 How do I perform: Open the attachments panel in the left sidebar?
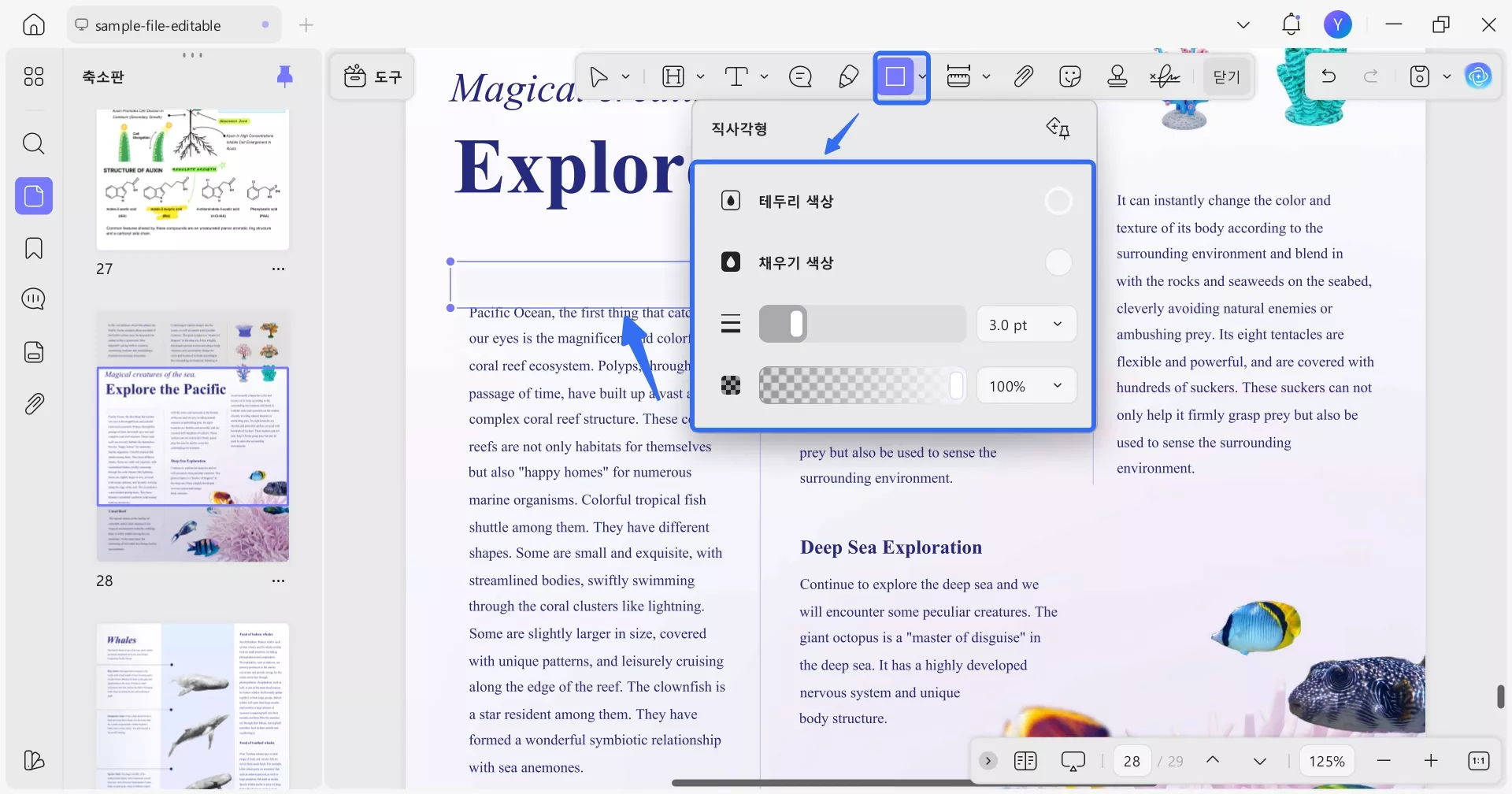pos(34,404)
